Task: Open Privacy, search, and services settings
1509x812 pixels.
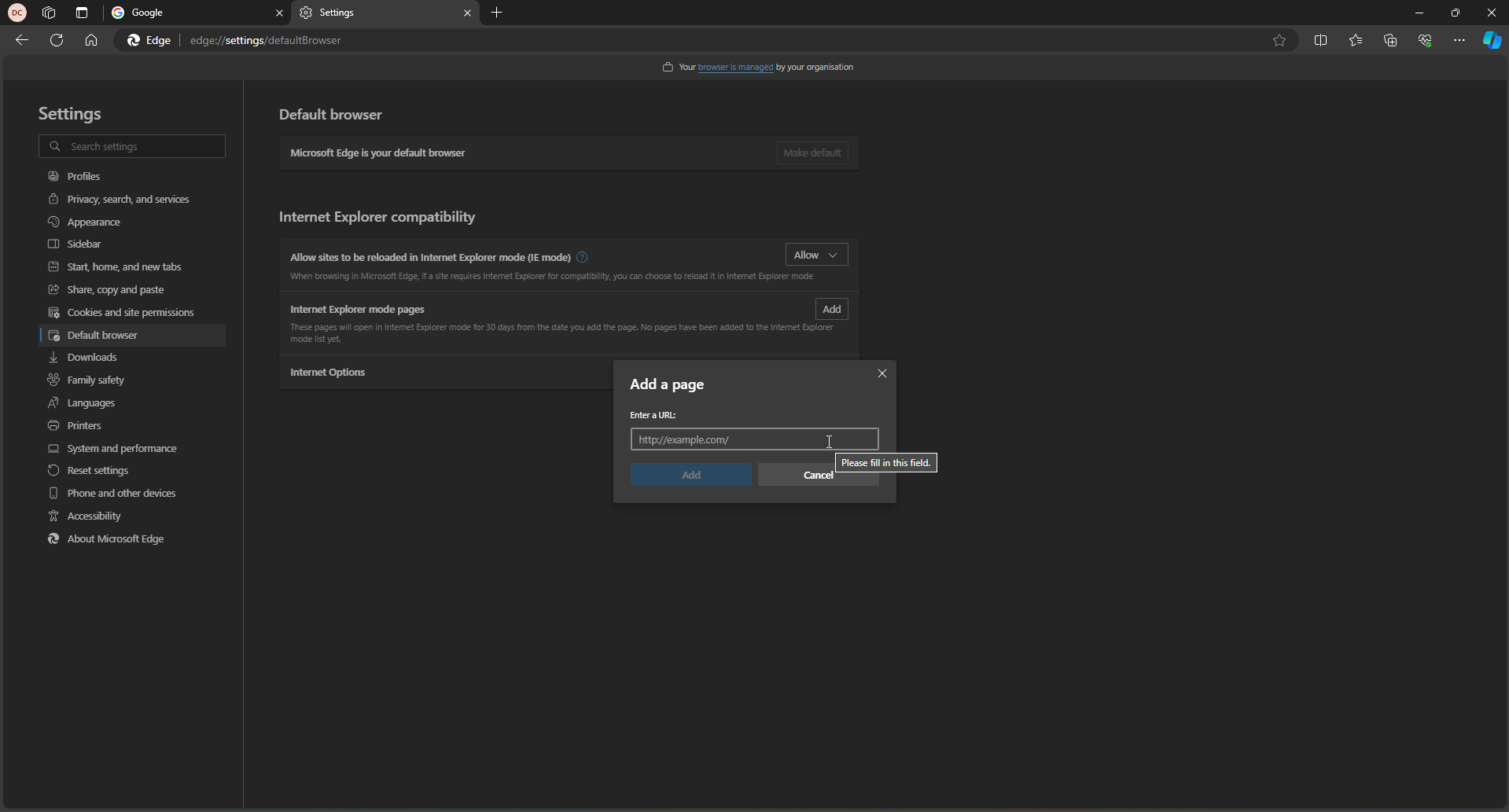Action: coord(127,199)
